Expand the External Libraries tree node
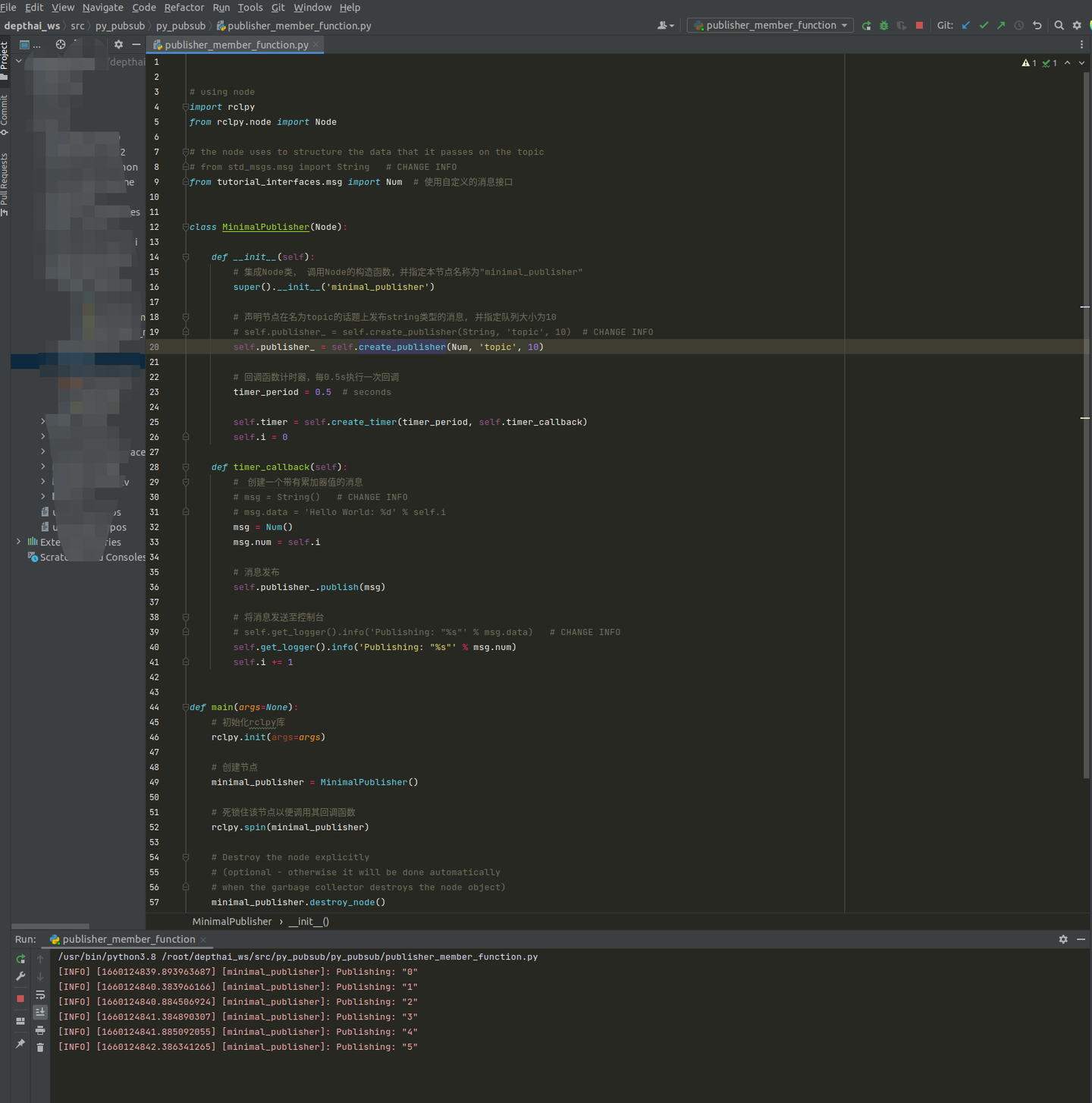1092x1103 pixels. pos(19,542)
